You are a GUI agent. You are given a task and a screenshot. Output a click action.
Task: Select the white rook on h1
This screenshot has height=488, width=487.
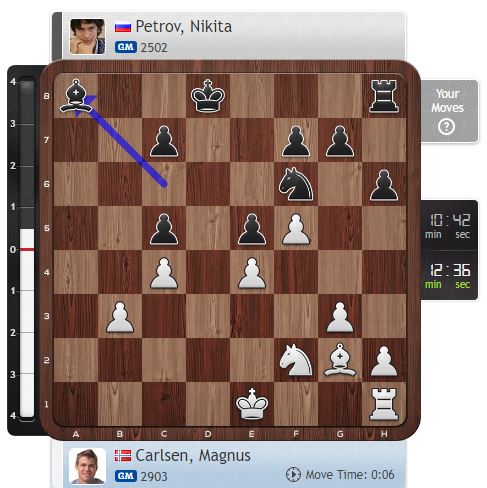[384, 404]
